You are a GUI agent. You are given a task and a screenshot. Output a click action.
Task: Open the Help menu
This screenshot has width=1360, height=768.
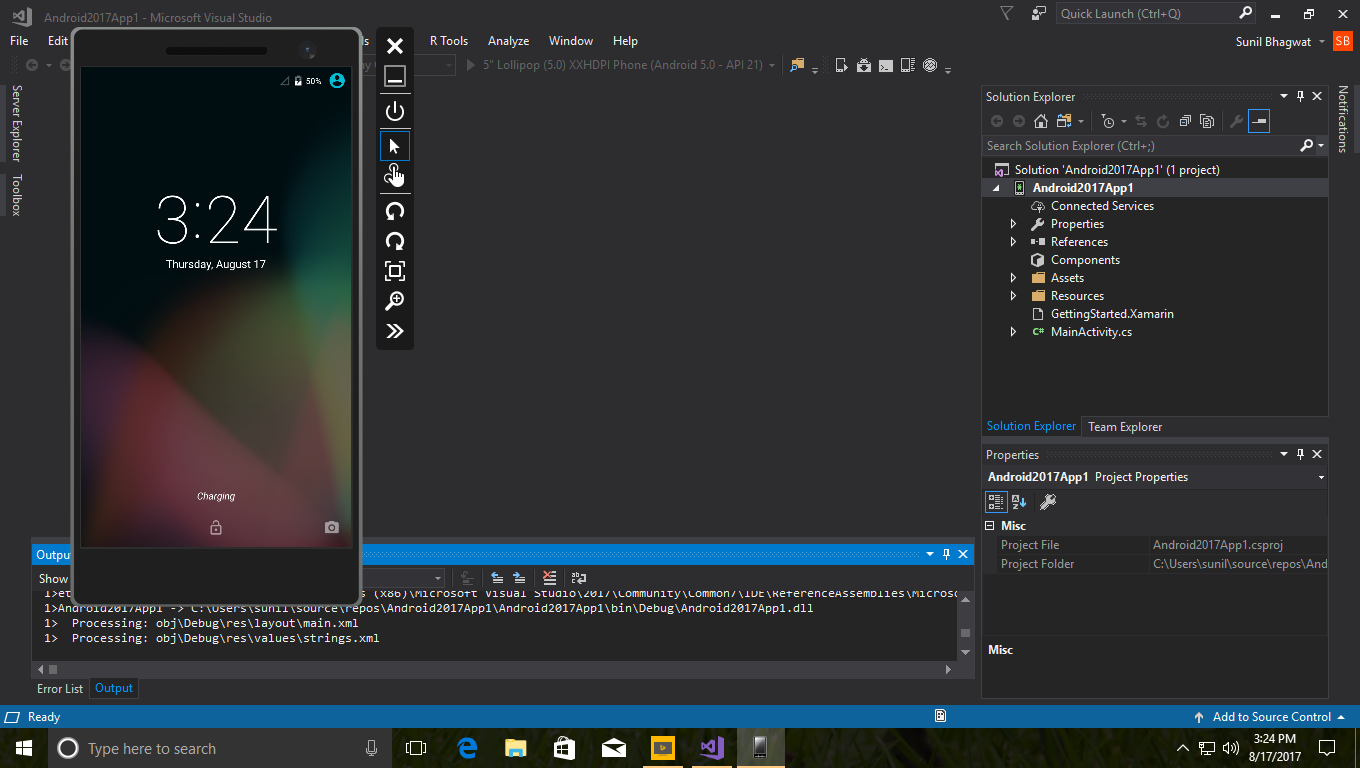point(625,41)
